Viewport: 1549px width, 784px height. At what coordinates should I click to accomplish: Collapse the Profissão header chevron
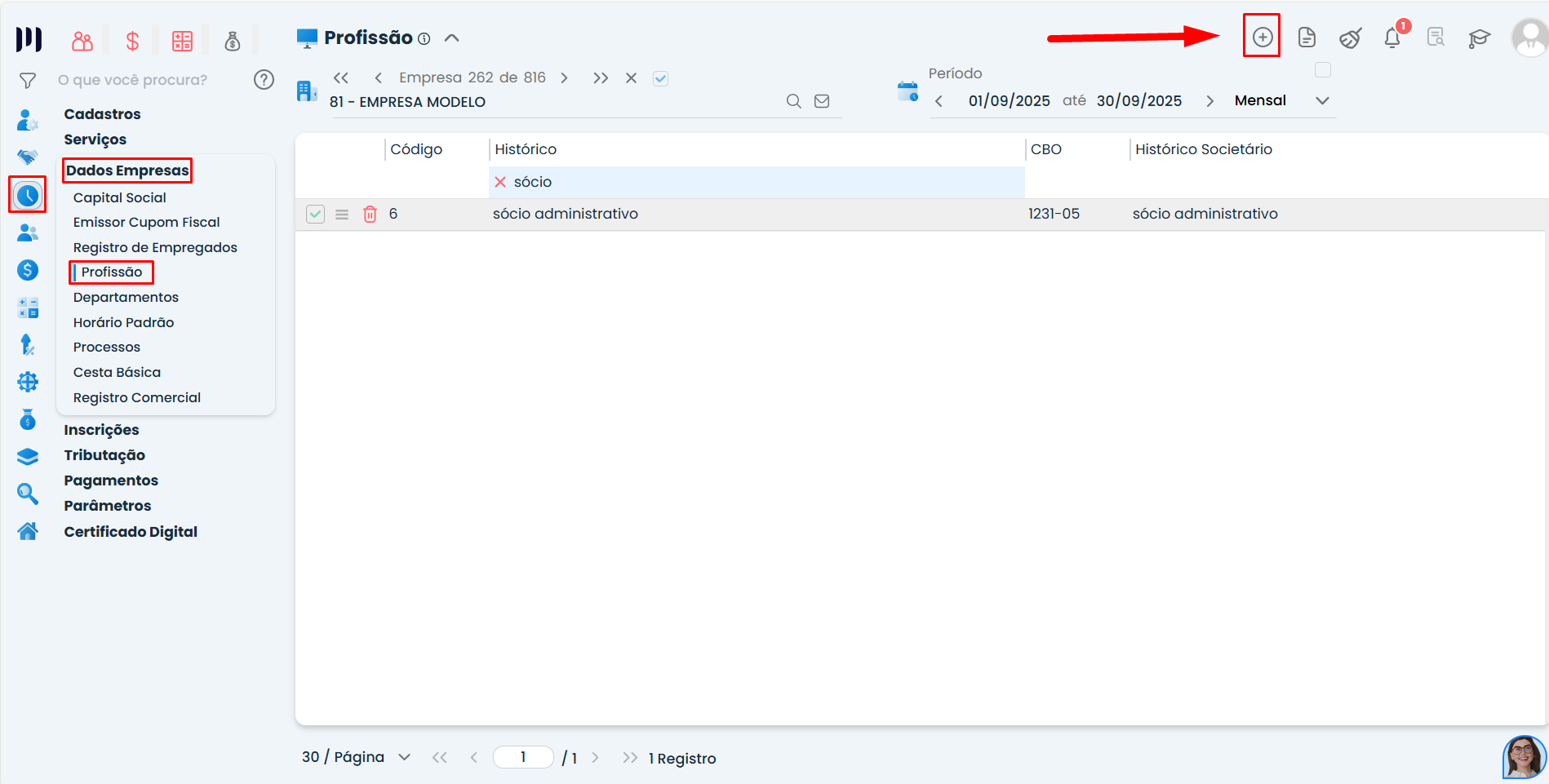[x=451, y=38]
